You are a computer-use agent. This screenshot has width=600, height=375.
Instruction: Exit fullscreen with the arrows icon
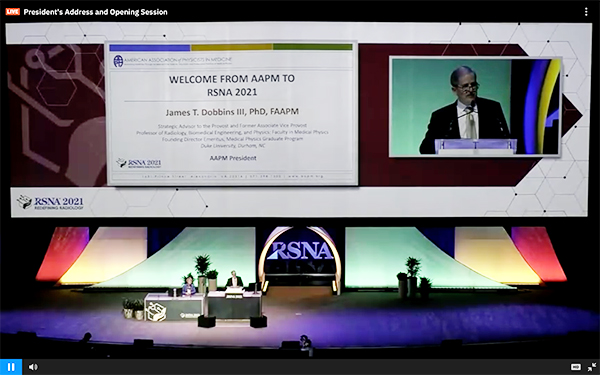coord(592,367)
